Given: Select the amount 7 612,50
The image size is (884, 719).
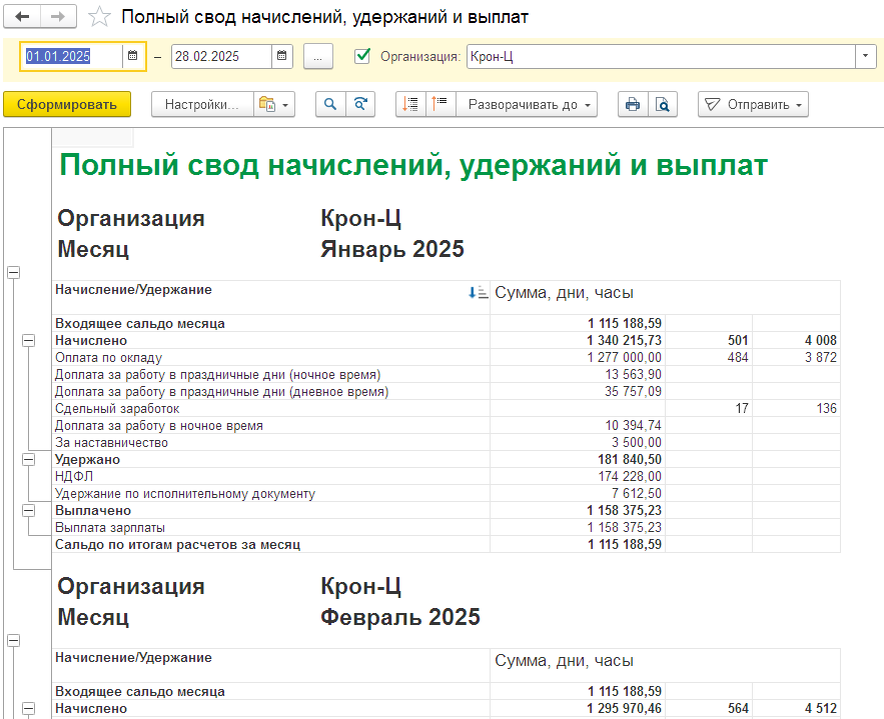Looking at the screenshot, I should click(637, 493).
